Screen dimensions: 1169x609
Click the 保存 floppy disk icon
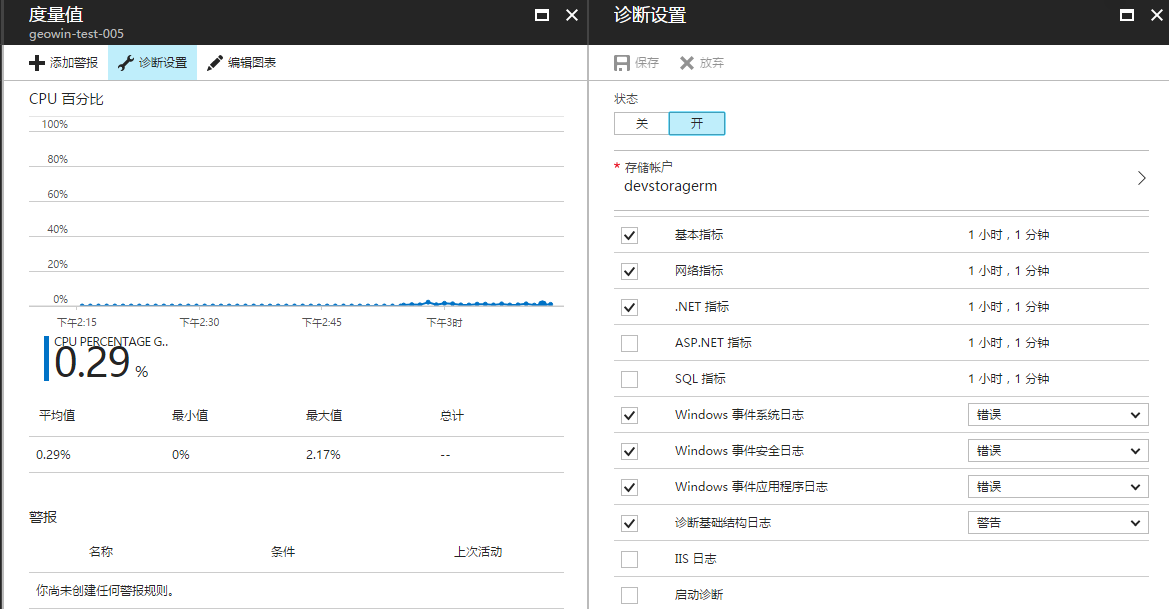[622, 63]
